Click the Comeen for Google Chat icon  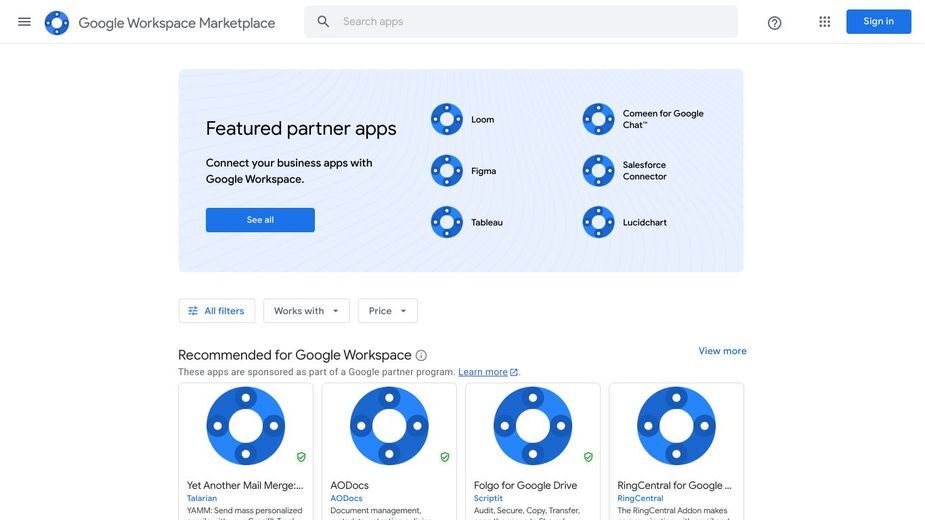click(x=598, y=119)
